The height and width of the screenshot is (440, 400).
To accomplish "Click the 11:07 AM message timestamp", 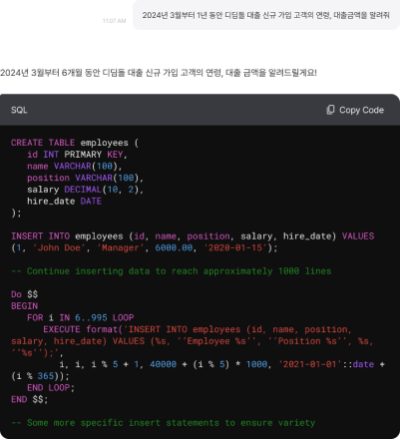I will pyautogui.click(x=114, y=21).
